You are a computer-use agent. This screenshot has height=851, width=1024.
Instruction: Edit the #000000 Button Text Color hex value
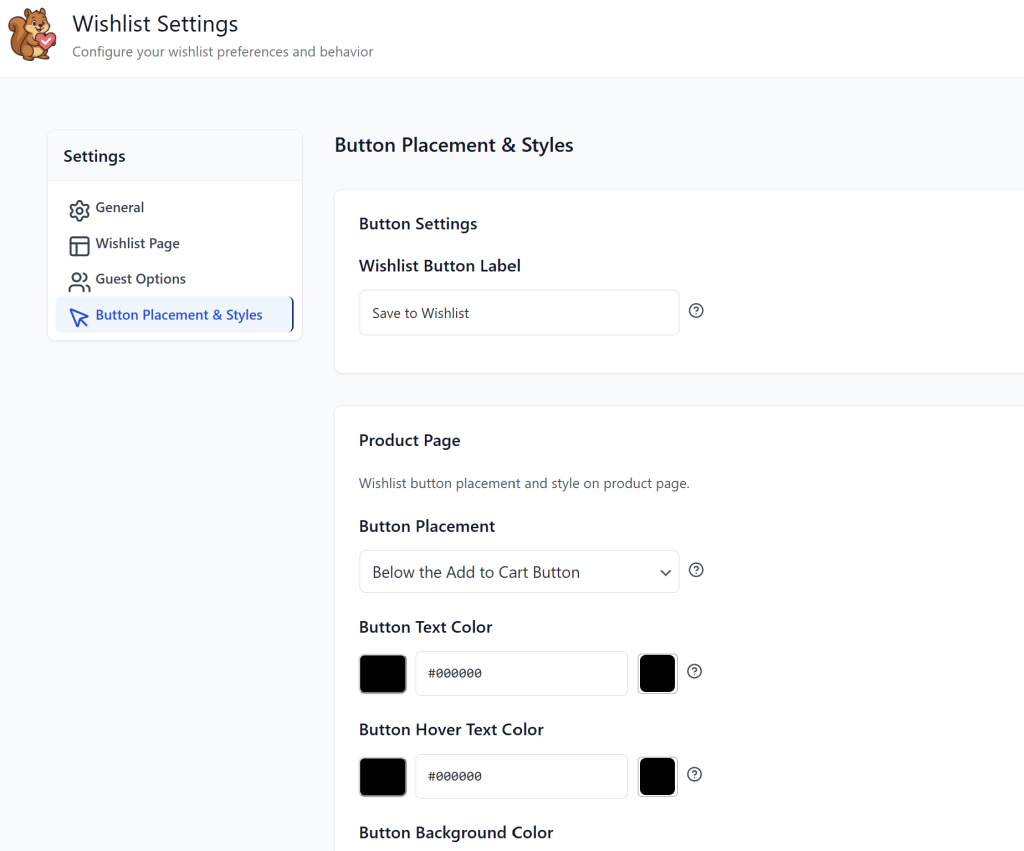[x=520, y=673]
